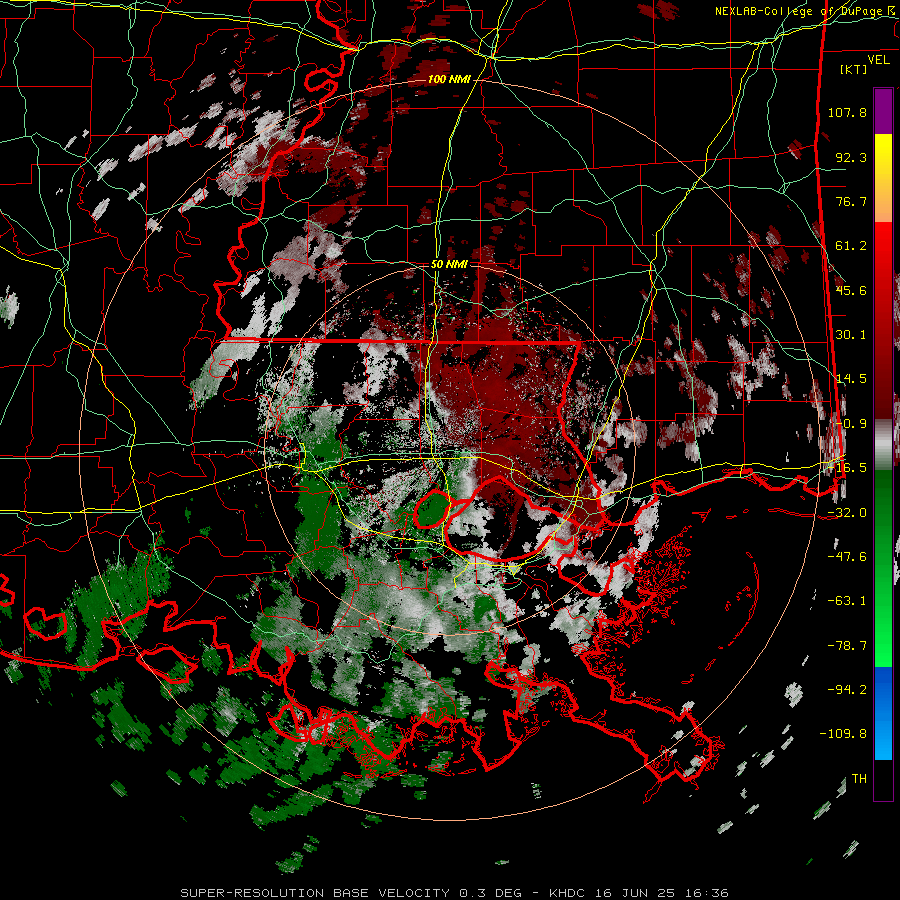This screenshot has width=900, height=900.
Task: Select the 14.5 velocity scale value
Action: point(851,379)
